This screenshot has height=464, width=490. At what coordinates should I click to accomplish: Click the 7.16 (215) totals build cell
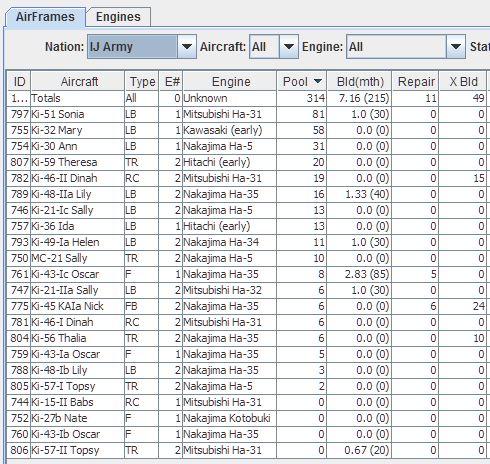click(359, 98)
